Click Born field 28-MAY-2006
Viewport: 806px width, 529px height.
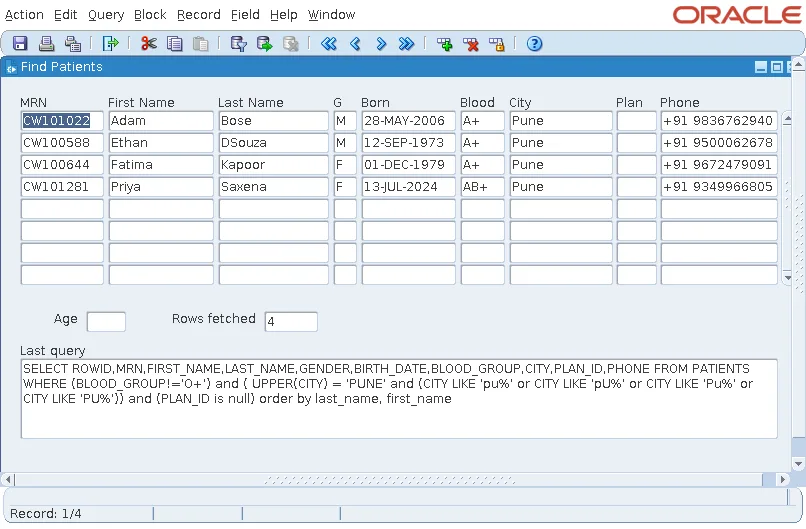(409, 121)
